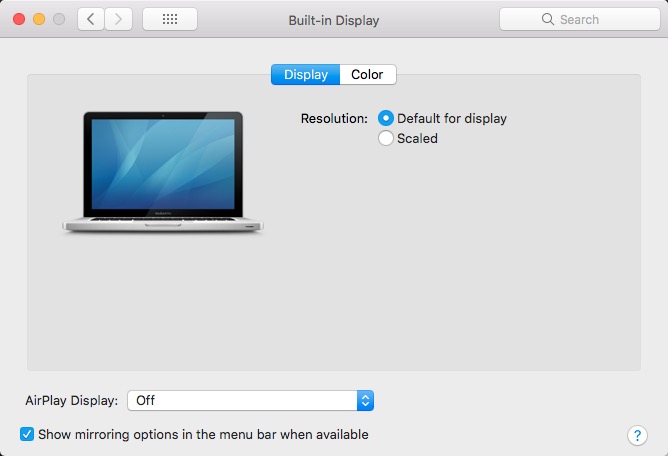The image size is (668, 456).
Task: Switch to the Display tab
Action: tap(305, 75)
